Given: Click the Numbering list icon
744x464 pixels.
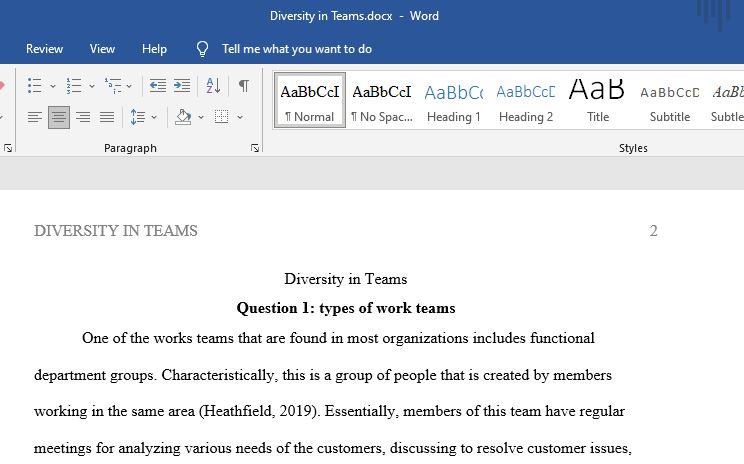Looking at the screenshot, I should (74, 86).
